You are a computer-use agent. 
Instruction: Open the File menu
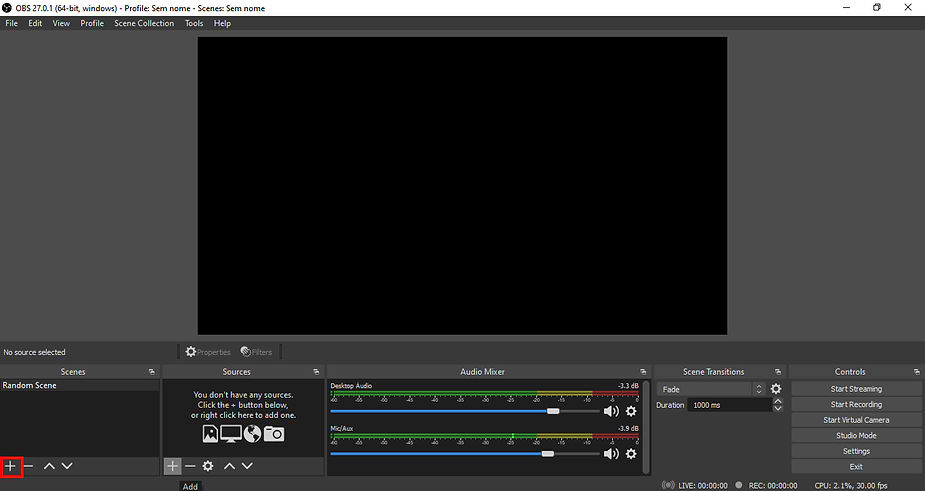coord(12,23)
